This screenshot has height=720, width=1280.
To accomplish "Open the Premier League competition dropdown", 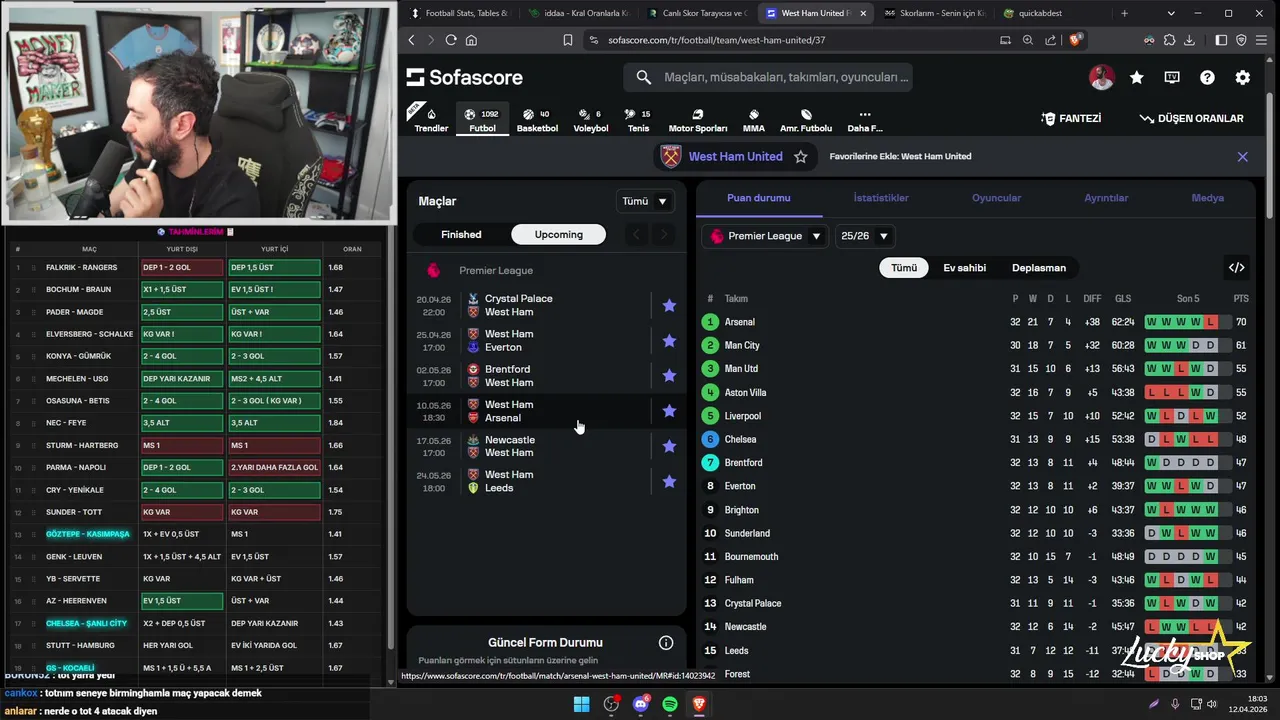I will point(766,236).
